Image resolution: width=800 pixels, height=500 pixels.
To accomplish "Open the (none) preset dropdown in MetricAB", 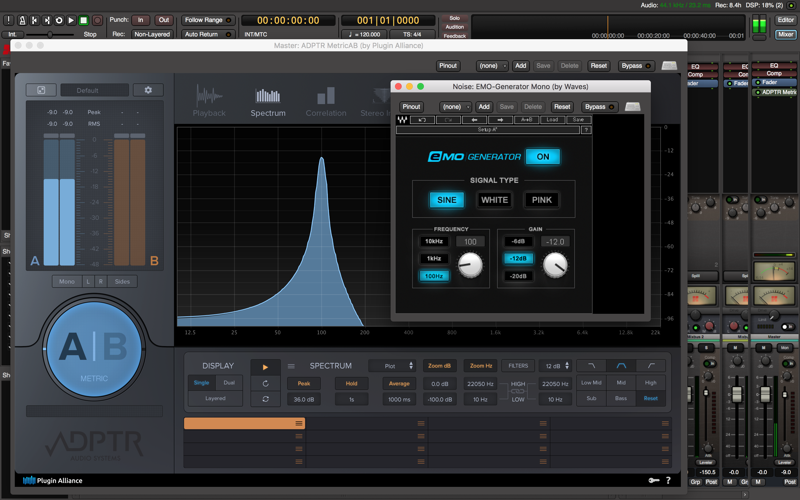I will [x=492, y=66].
